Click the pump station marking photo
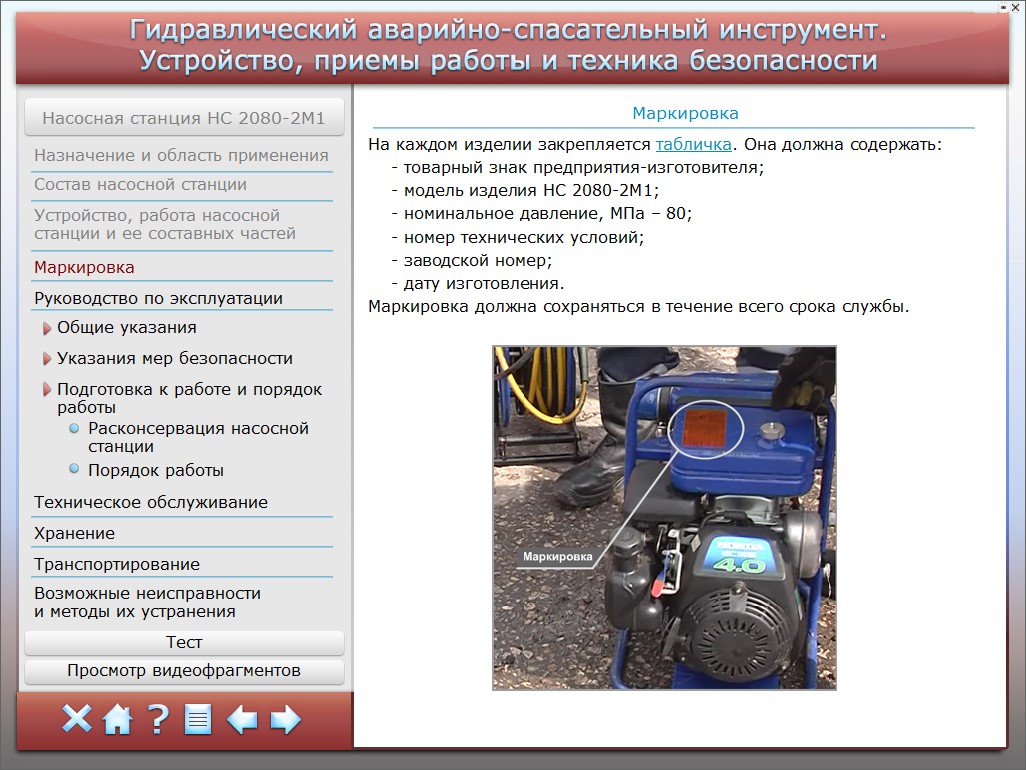The height and width of the screenshot is (770, 1026). click(x=664, y=518)
